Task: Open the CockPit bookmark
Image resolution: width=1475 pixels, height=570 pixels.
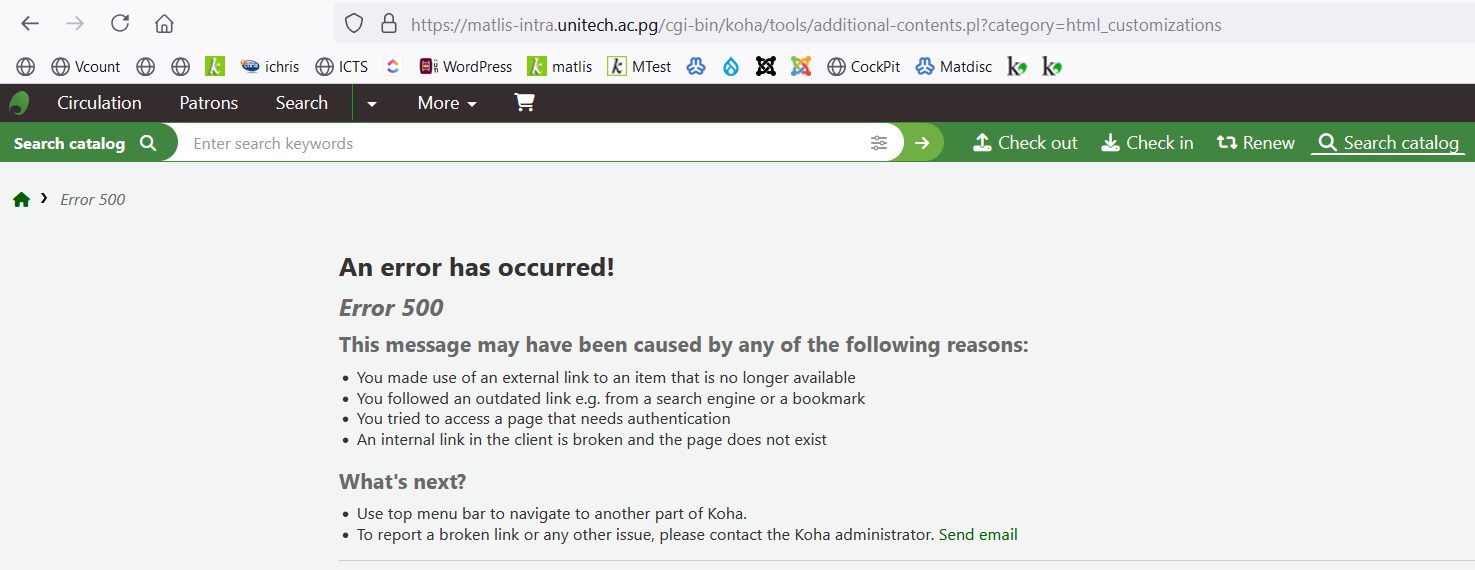Action: coord(864,67)
